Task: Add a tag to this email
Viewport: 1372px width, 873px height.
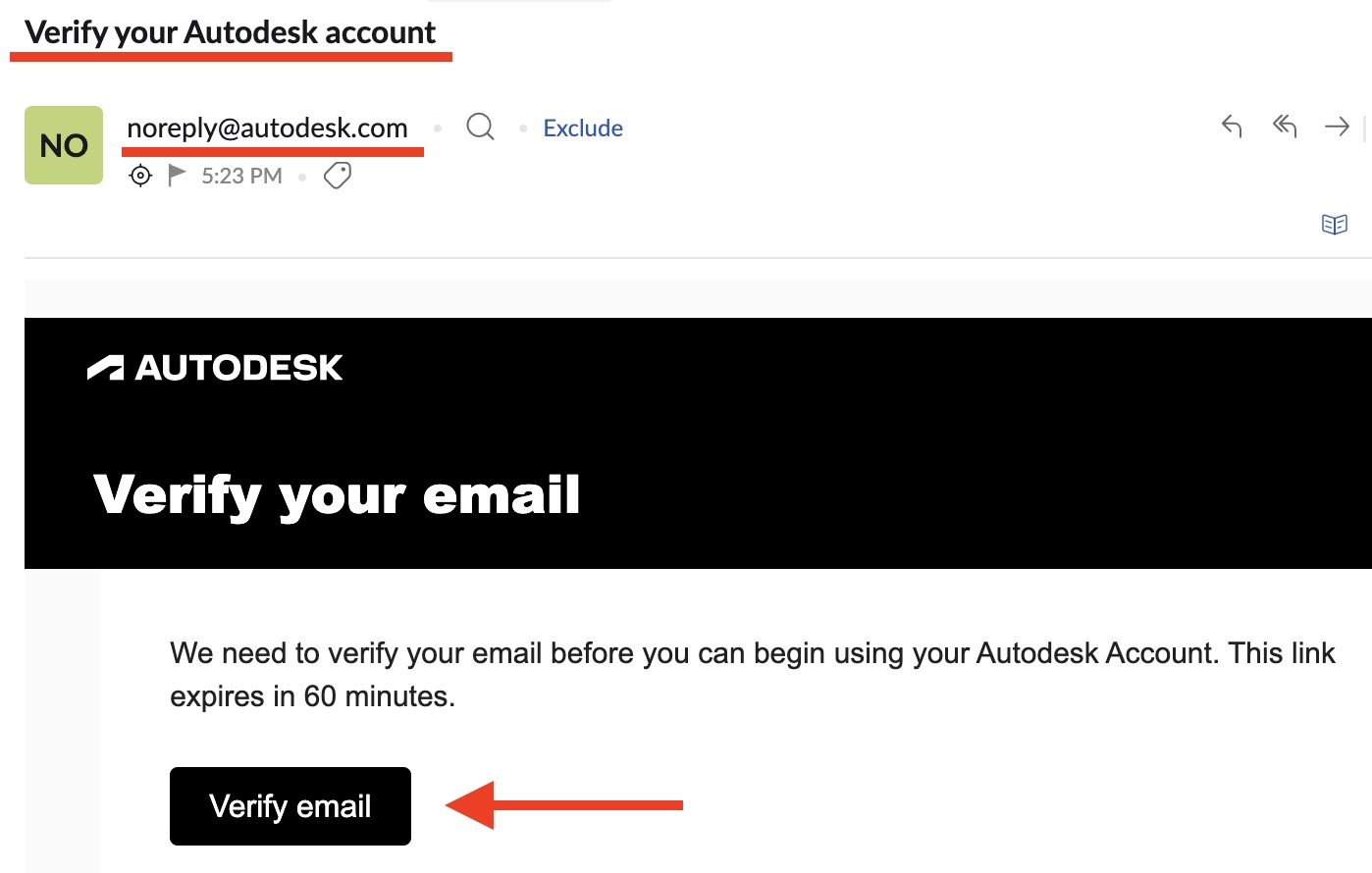Action: (338, 176)
